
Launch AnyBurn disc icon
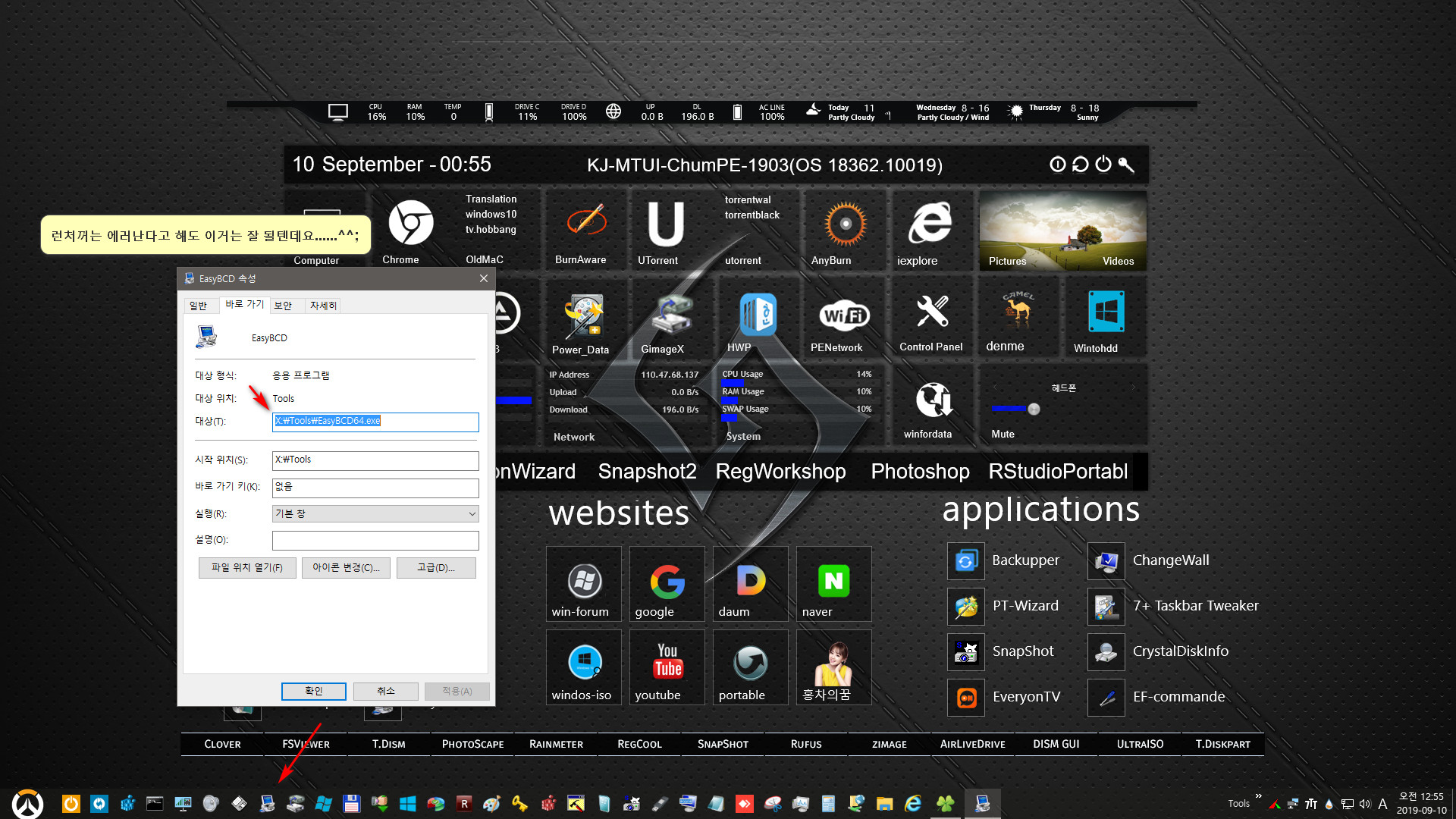[845, 224]
